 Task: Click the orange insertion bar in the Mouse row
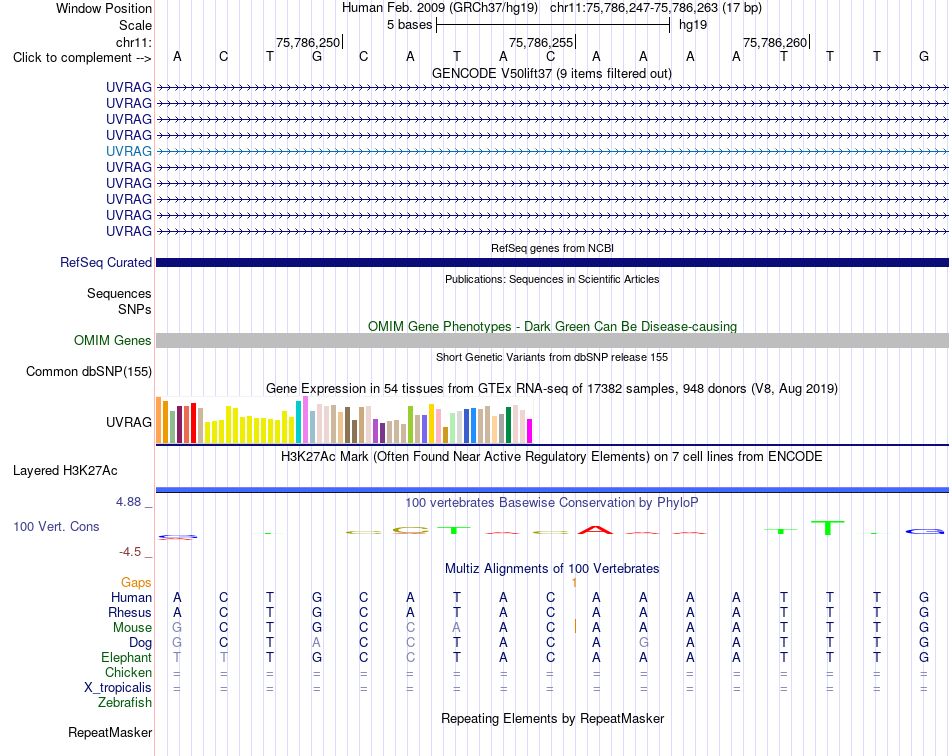tap(575, 626)
